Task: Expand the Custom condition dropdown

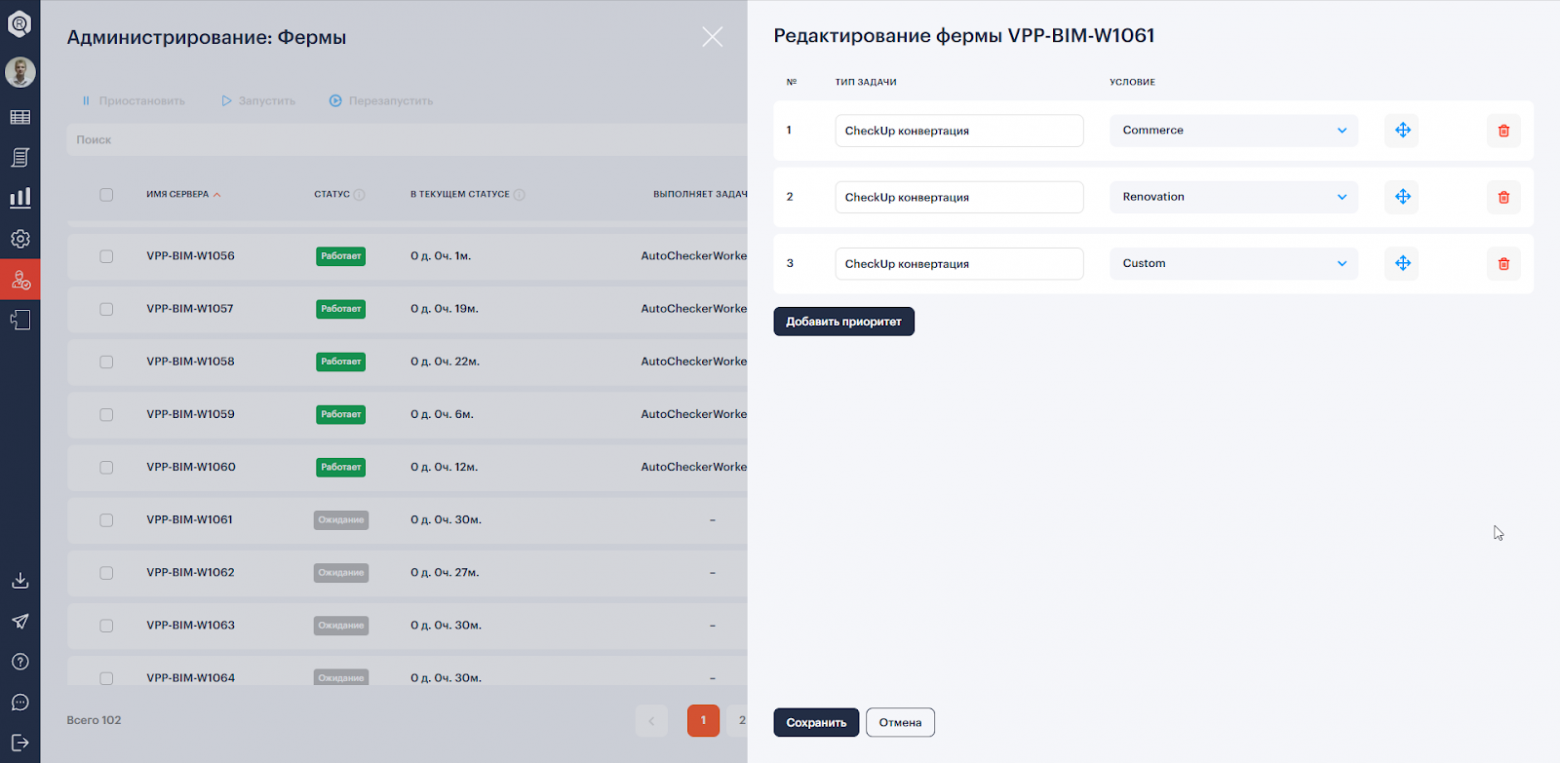Action: pos(1233,264)
